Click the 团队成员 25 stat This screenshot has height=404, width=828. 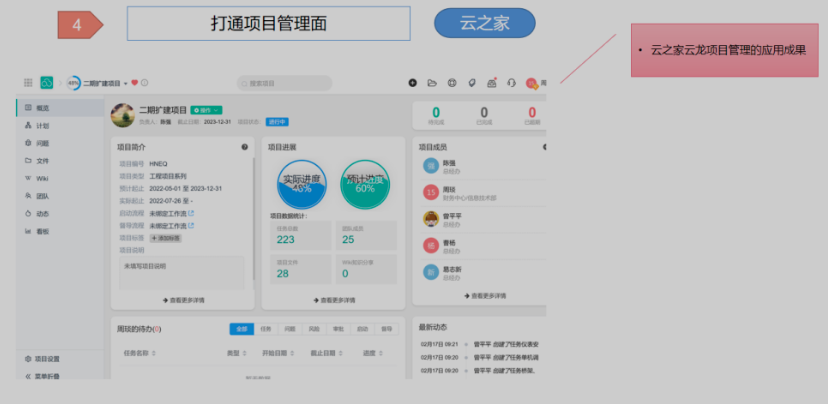(366, 235)
